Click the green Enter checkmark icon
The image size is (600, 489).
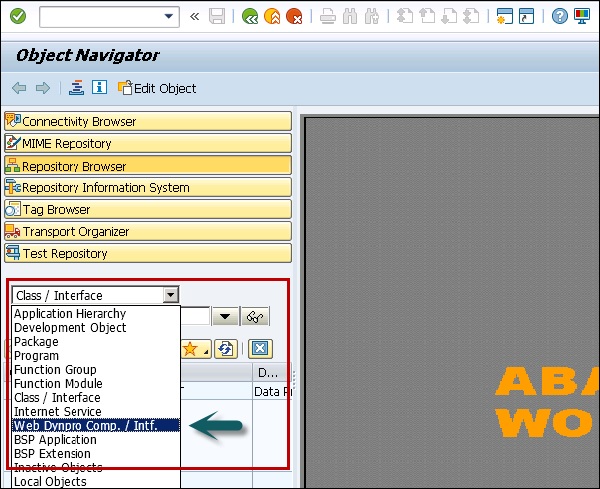coord(18,17)
